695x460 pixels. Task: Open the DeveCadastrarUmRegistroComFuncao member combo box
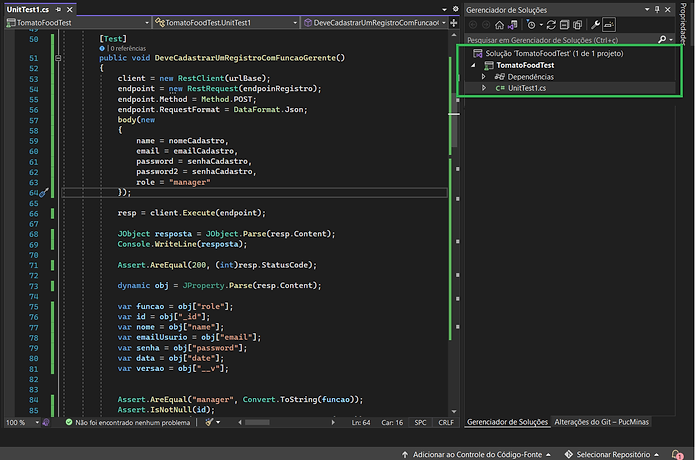(375, 23)
